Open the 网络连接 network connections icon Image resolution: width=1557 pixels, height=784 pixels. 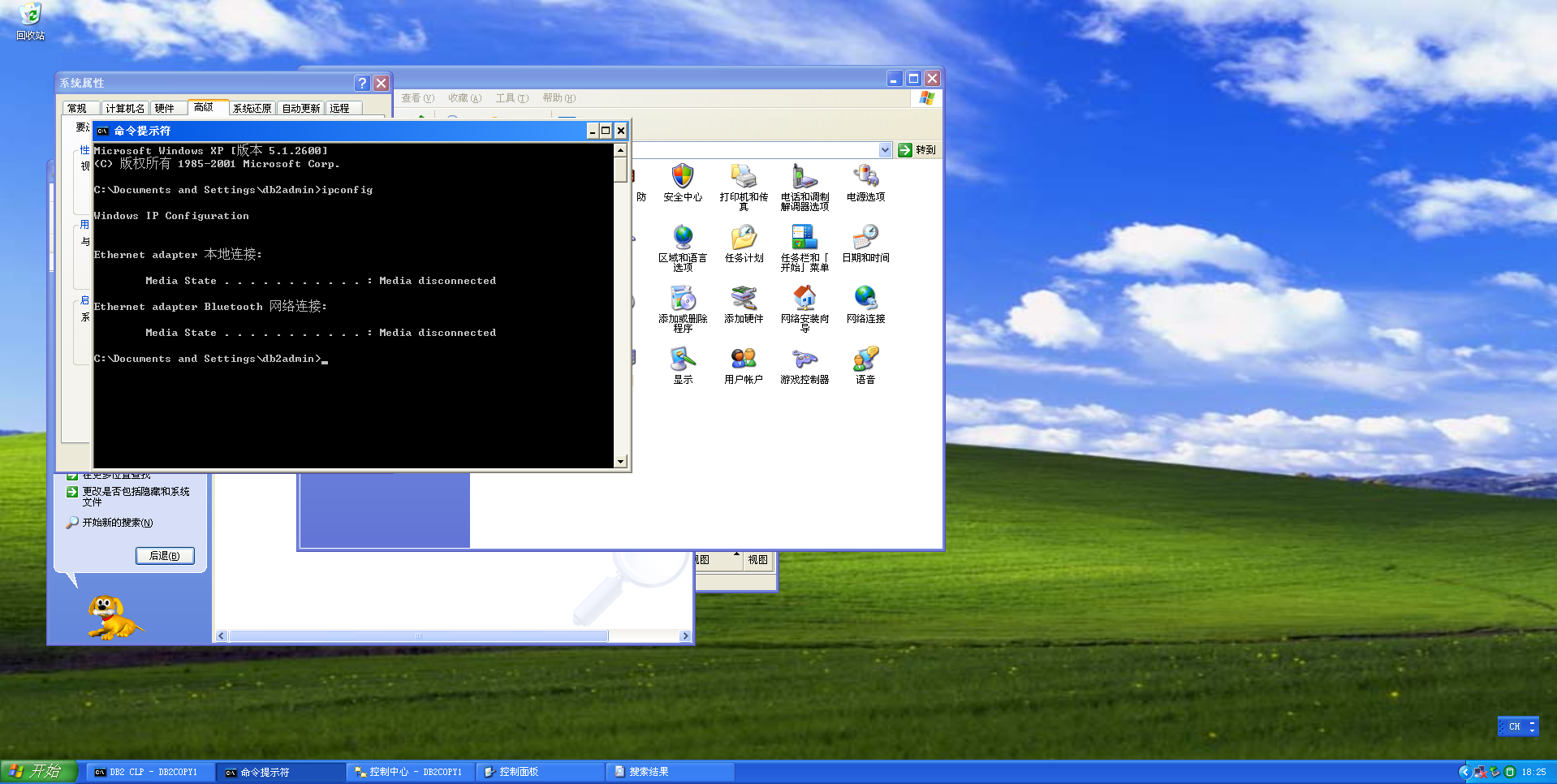pos(865,304)
